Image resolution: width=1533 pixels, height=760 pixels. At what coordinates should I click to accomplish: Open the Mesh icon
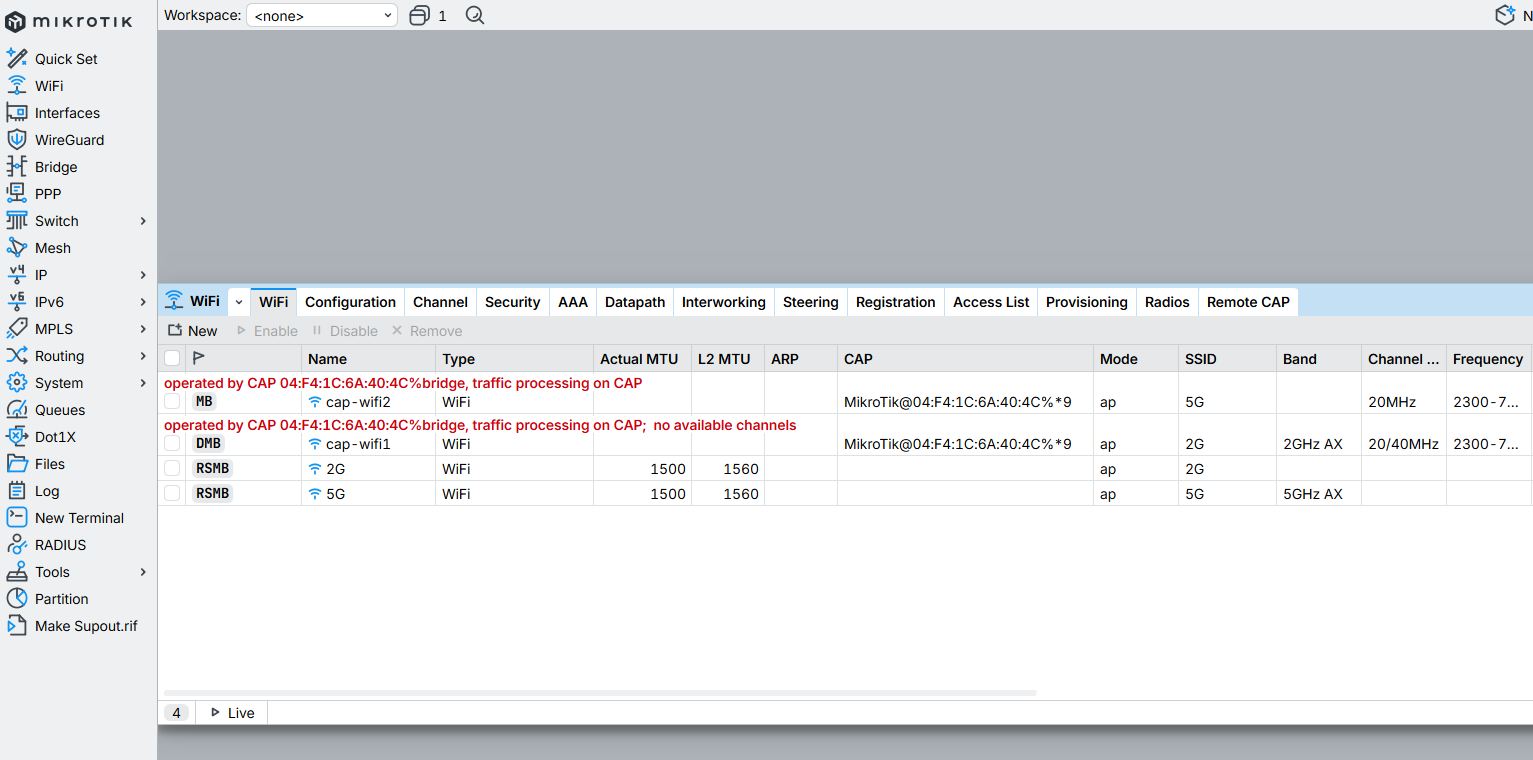tap(17, 247)
